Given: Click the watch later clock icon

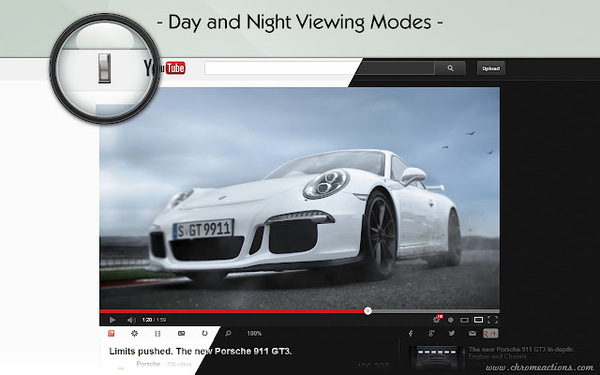Looking at the screenshot, I should 451,320.
